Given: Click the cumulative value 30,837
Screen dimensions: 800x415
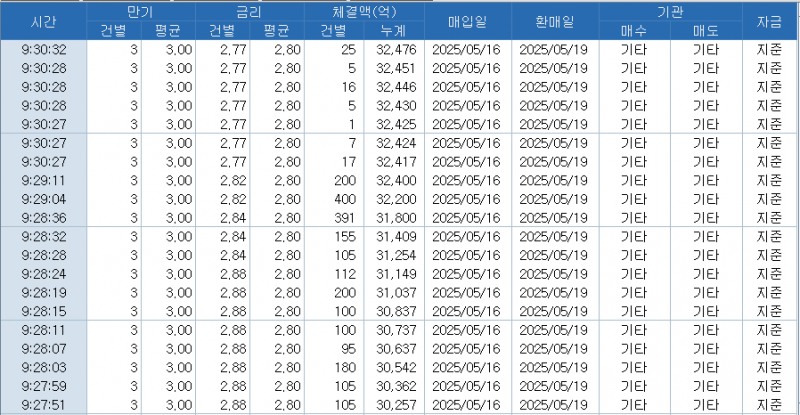Looking at the screenshot, I should point(396,311).
